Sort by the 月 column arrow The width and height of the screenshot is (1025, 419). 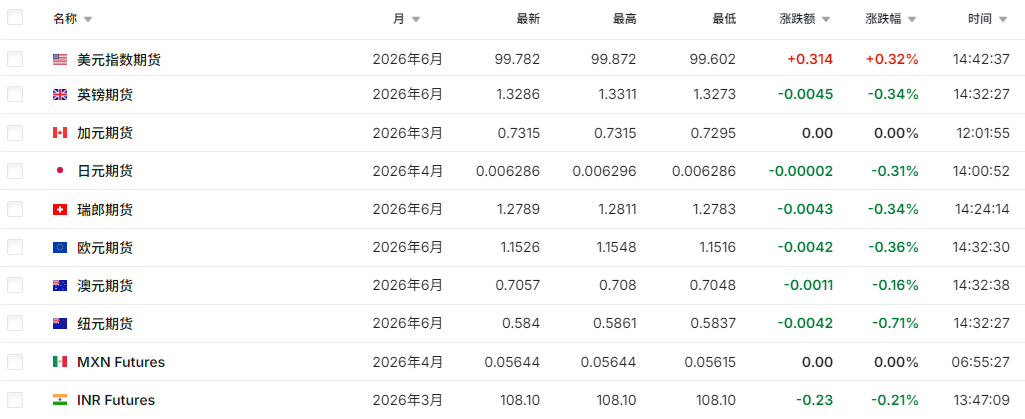(x=416, y=20)
